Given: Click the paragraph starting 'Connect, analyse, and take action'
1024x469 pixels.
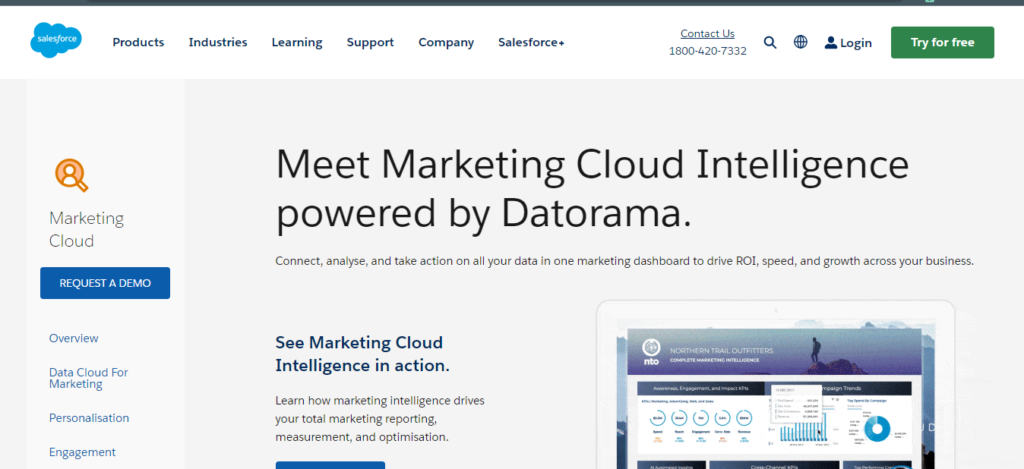Looking at the screenshot, I should 624,261.
